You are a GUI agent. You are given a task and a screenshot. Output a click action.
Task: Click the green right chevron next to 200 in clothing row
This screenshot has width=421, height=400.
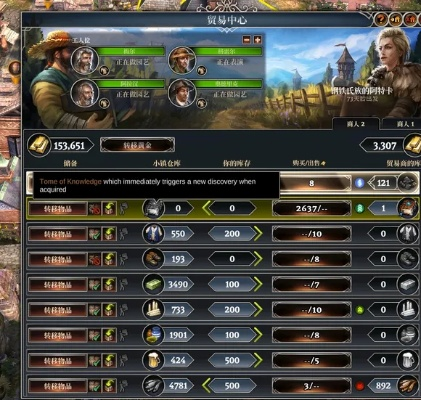point(258,234)
